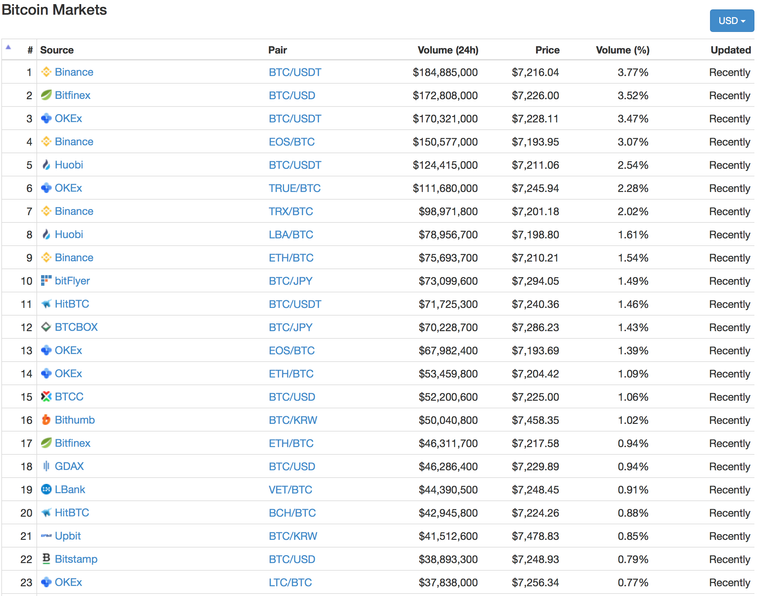The height and width of the screenshot is (596, 768).
Task: Click the Binance icon in row 7
Action: 46,211
